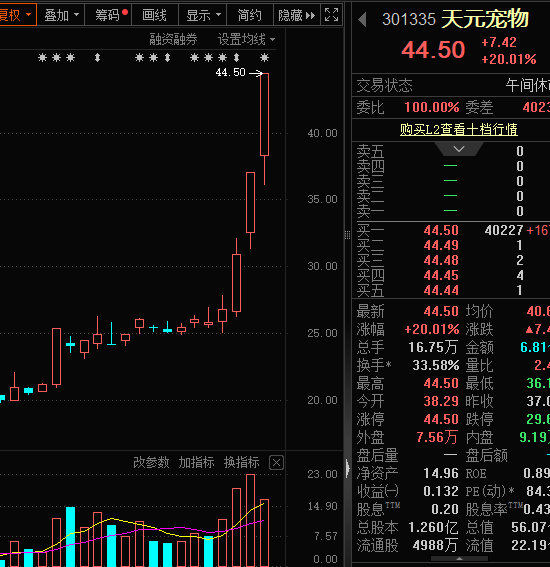Collapse sell orders with the chevron down
This screenshot has width=550, height=567.
tap(459, 149)
